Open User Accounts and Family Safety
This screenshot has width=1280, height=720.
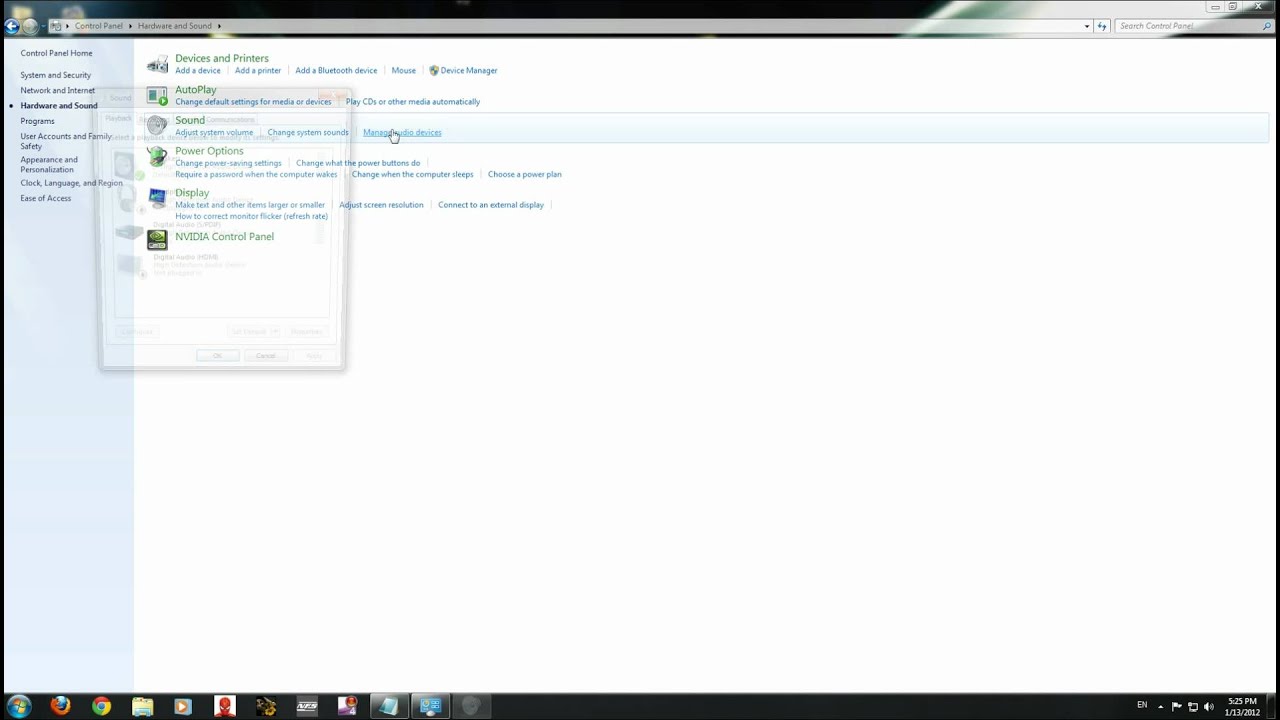[66, 141]
